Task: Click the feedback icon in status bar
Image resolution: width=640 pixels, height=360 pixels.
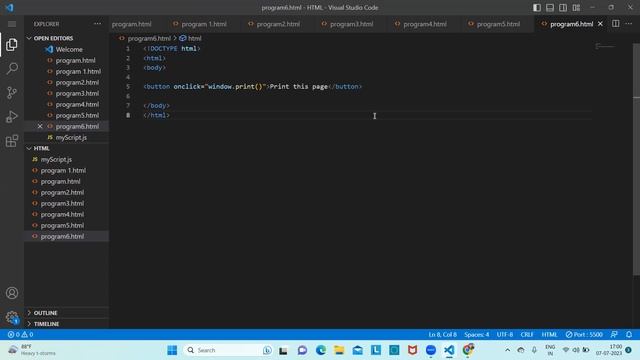Action: click(614, 334)
